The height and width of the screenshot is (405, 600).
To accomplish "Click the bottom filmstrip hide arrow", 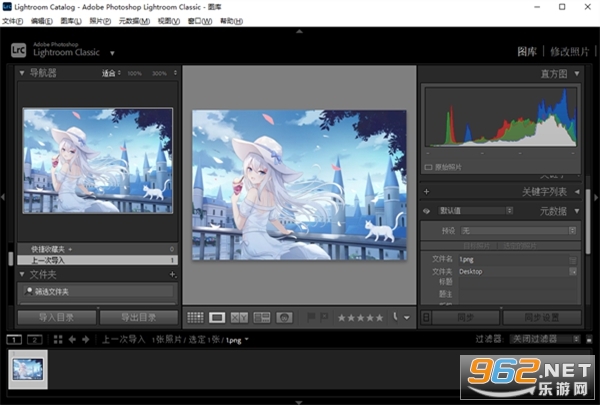I will click(299, 402).
